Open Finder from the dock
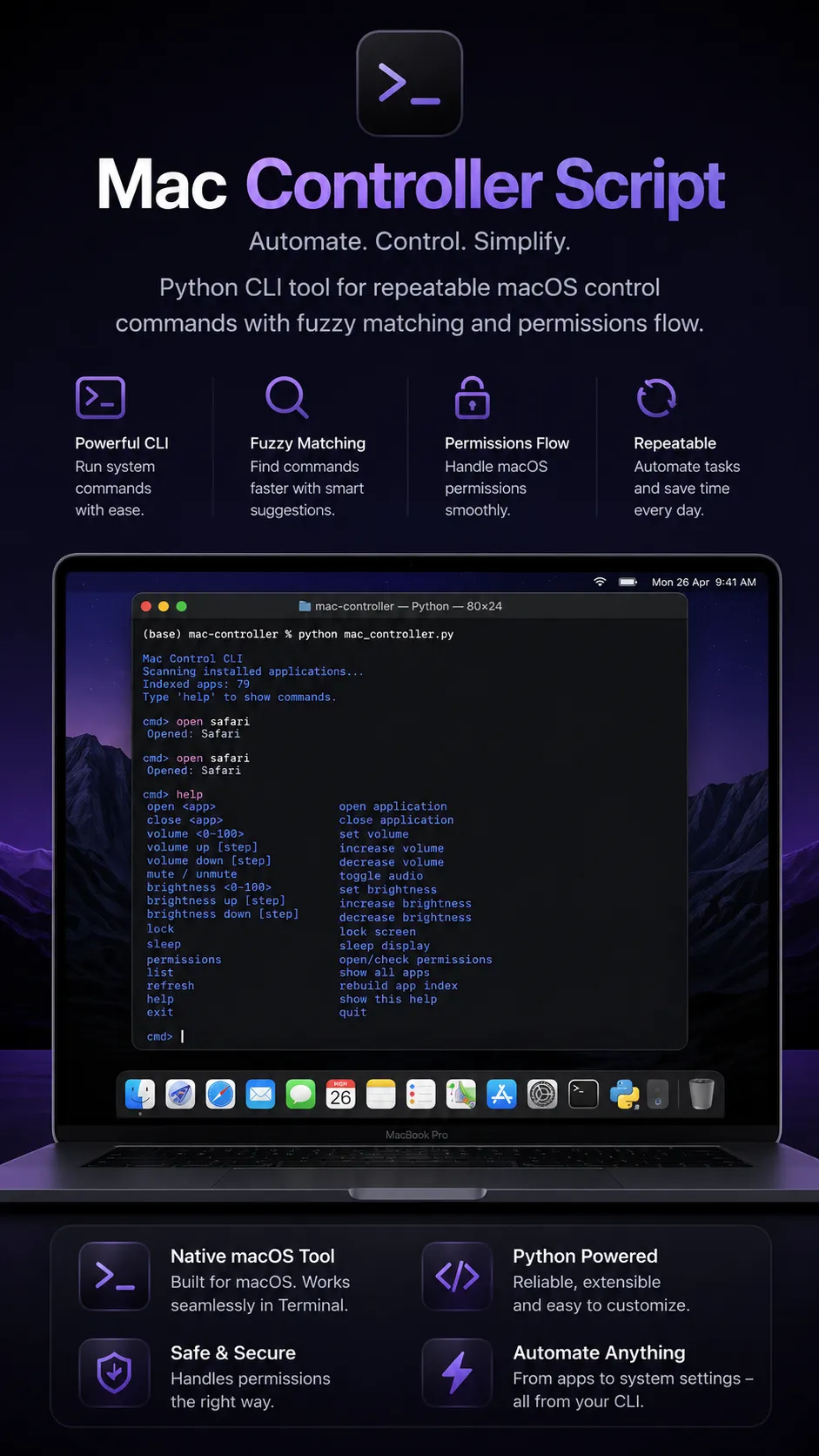 [140, 1095]
